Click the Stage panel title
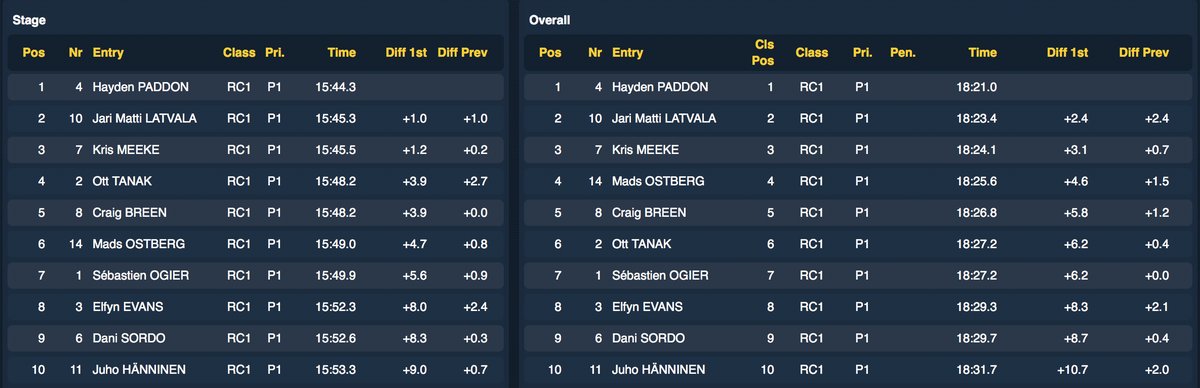The height and width of the screenshot is (388, 1200). coord(28,20)
